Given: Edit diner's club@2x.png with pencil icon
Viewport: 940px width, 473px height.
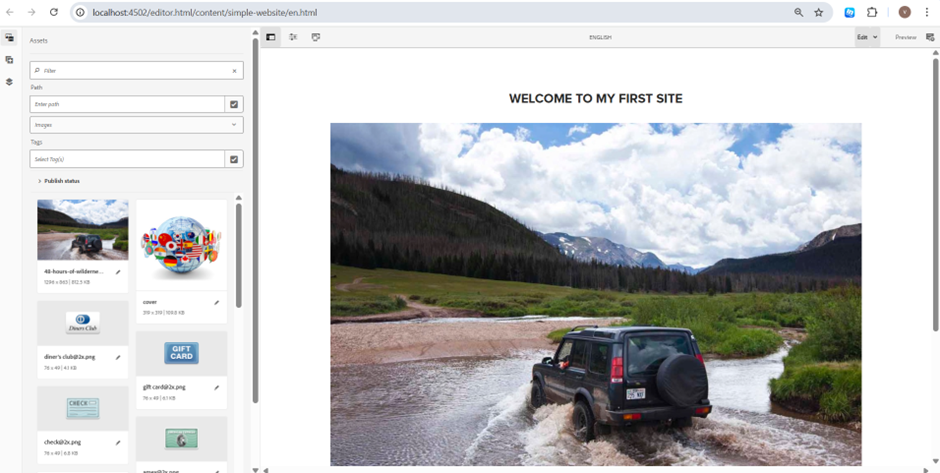Looking at the screenshot, I should coord(118,357).
